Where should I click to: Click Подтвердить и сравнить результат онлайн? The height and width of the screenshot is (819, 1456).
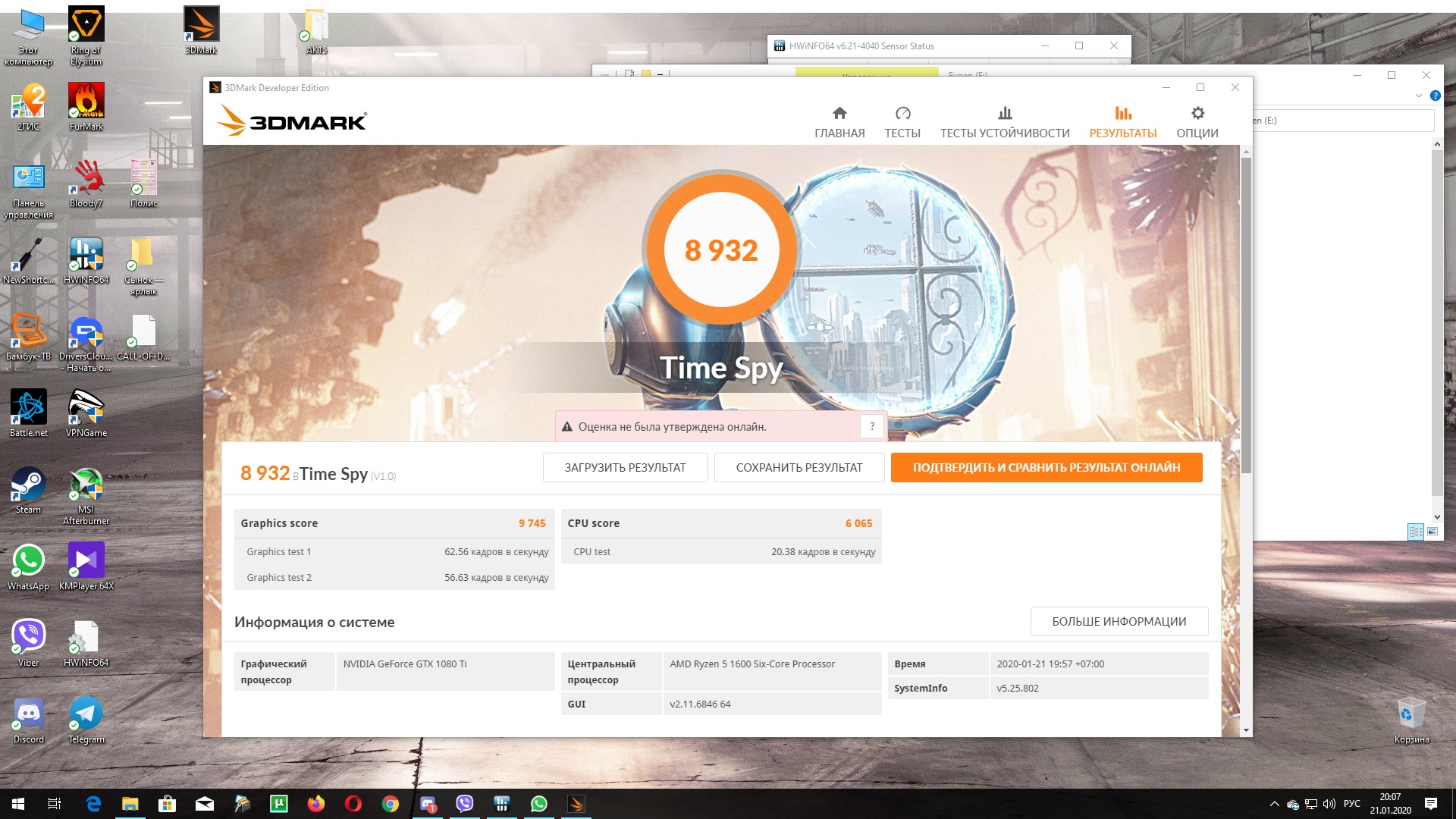point(1046,468)
